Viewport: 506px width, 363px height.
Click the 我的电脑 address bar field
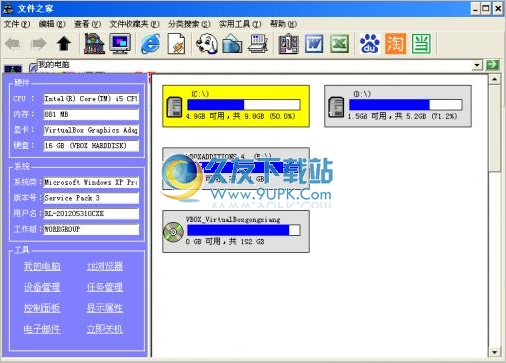click(x=255, y=65)
